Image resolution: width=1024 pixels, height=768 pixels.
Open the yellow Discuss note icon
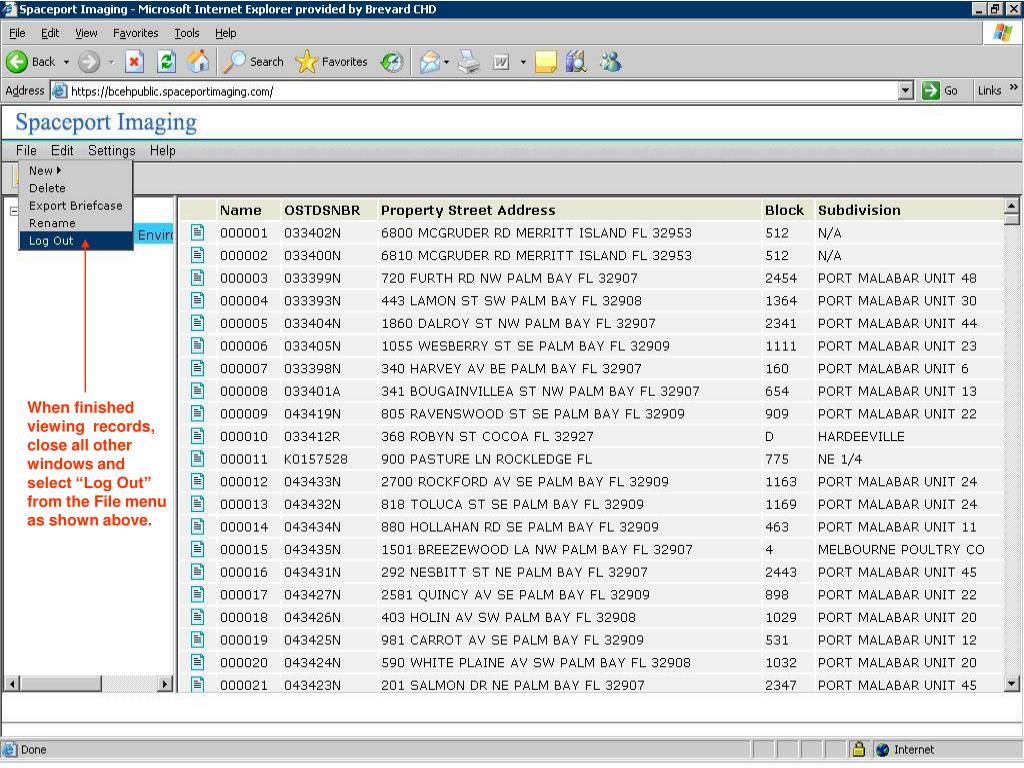tap(546, 62)
